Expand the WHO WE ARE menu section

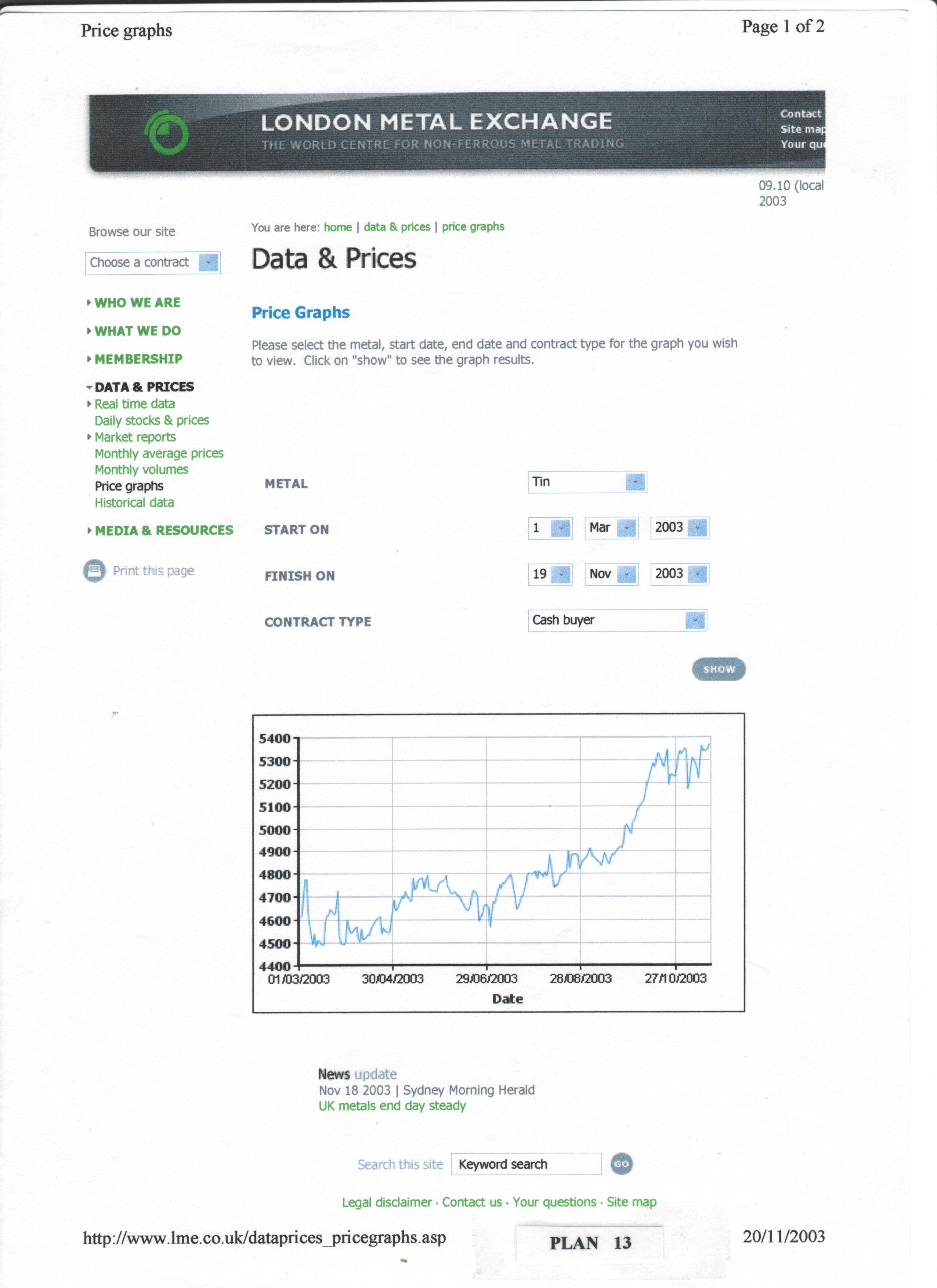137,303
